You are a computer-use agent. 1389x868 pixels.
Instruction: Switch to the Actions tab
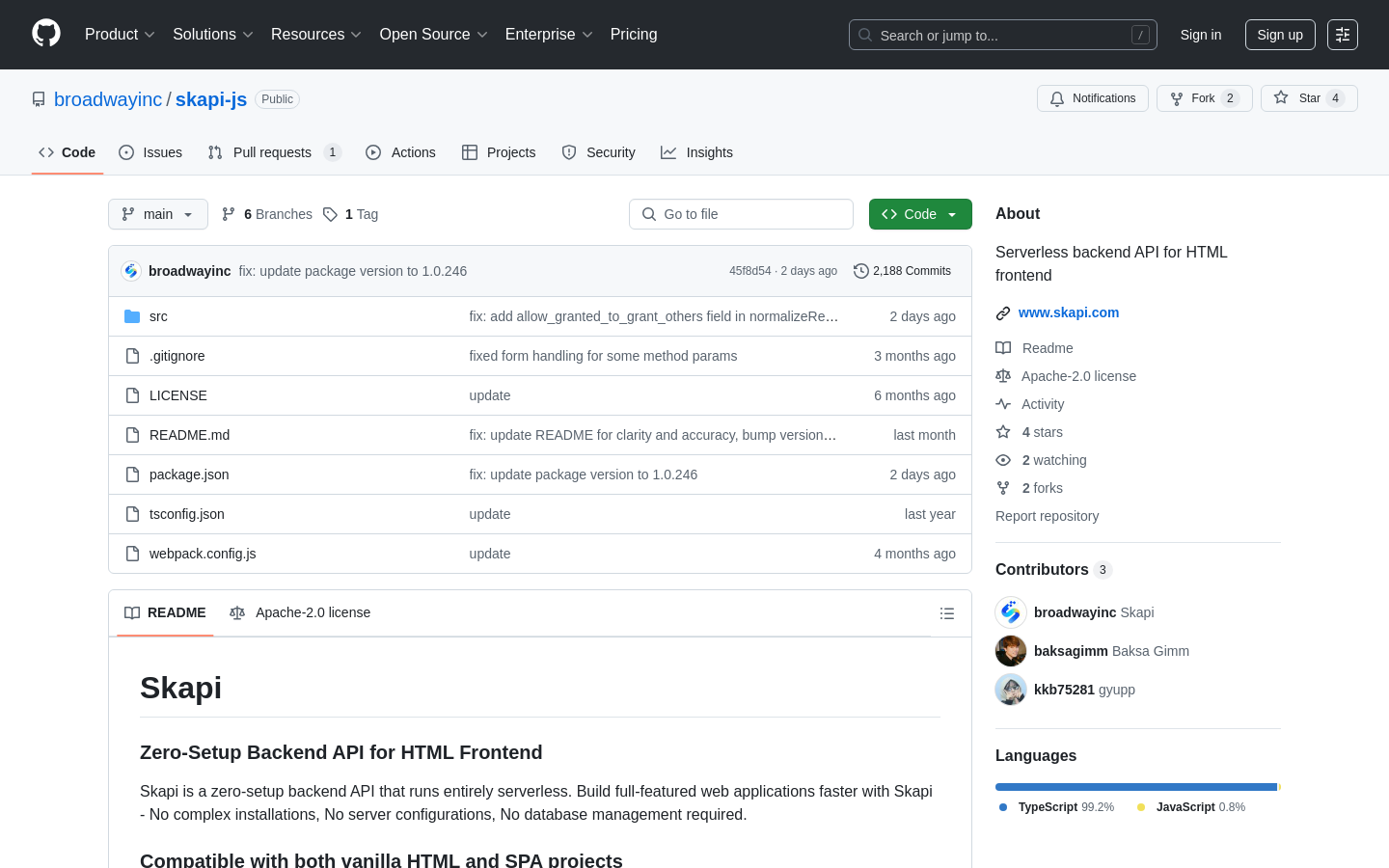pos(400,152)
